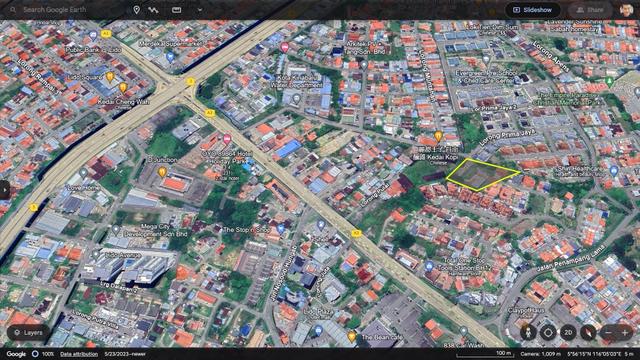Select the Add placemark tool
This screenshot has width=640, height=360.
pos(136,9)
